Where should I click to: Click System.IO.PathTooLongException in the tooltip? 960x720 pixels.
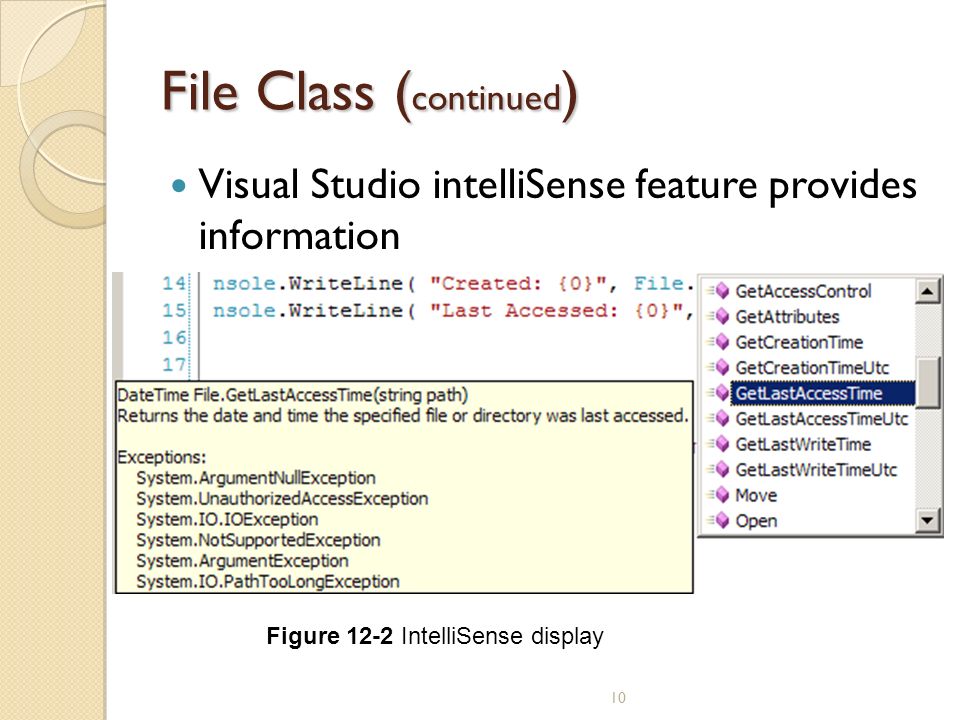tap(268, 582)
